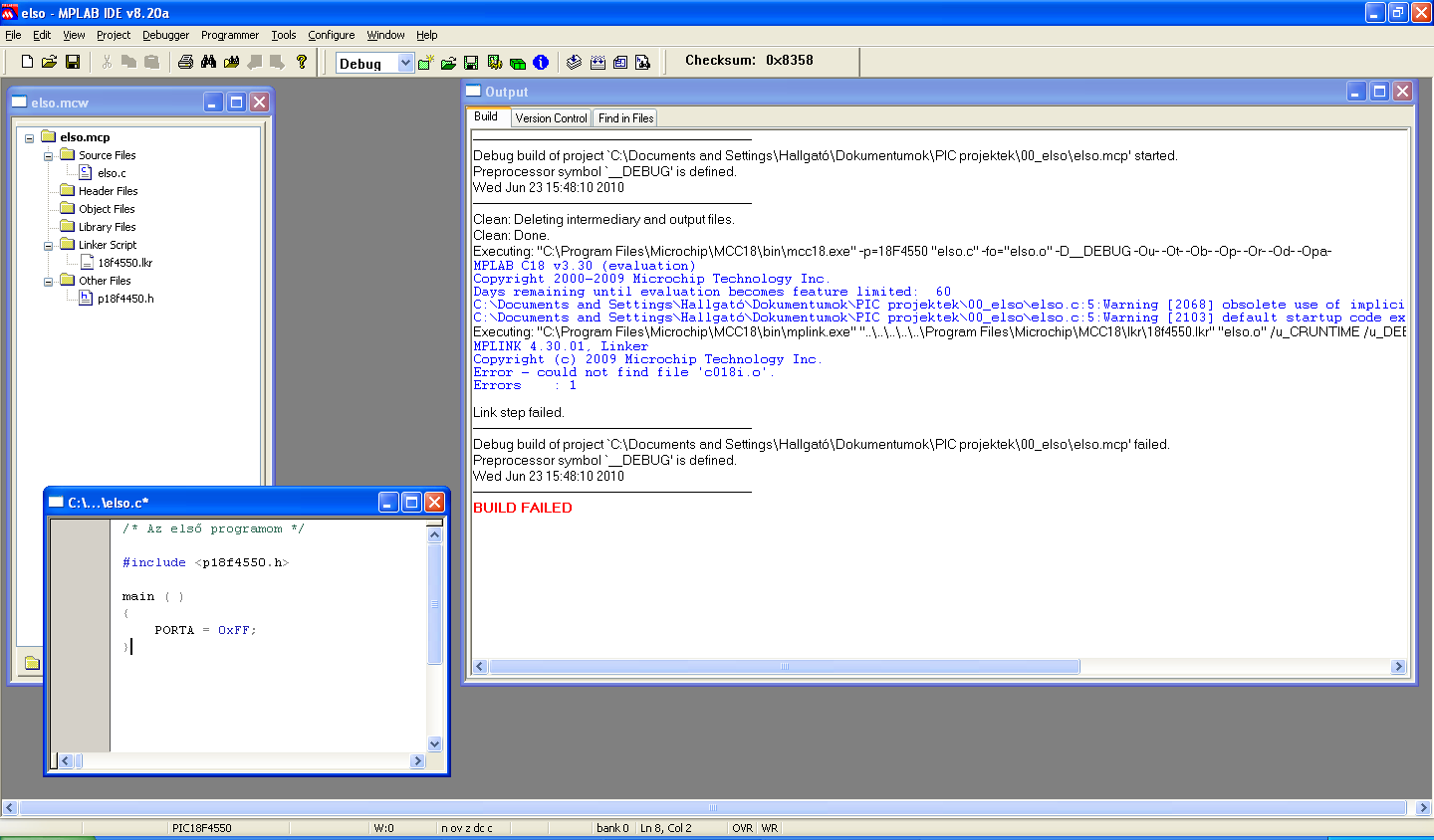Click the Build All toolbar icon
1434x840 pixels.
597,63
